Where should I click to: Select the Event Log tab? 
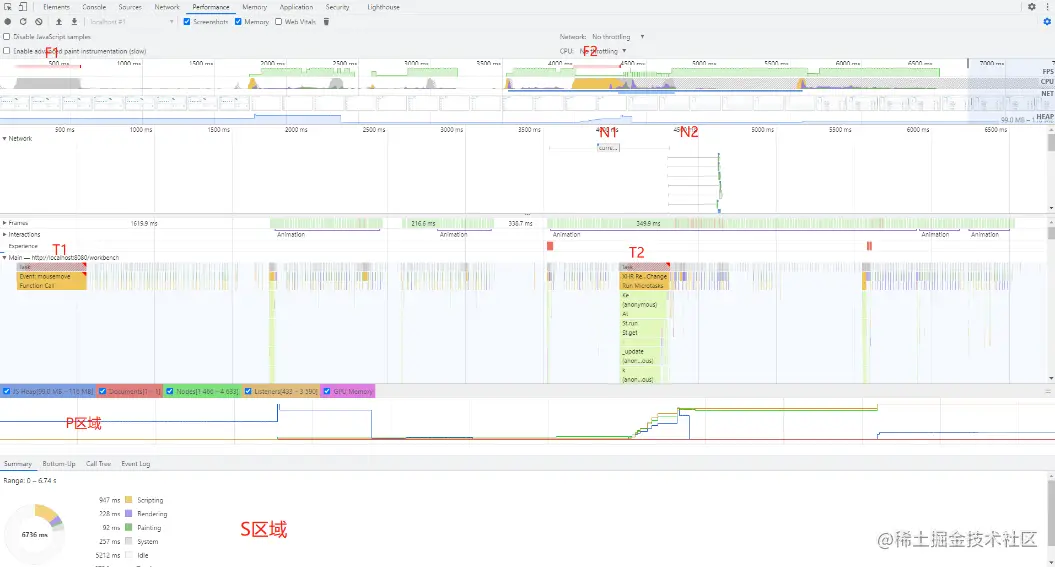[x=135, y=463]
